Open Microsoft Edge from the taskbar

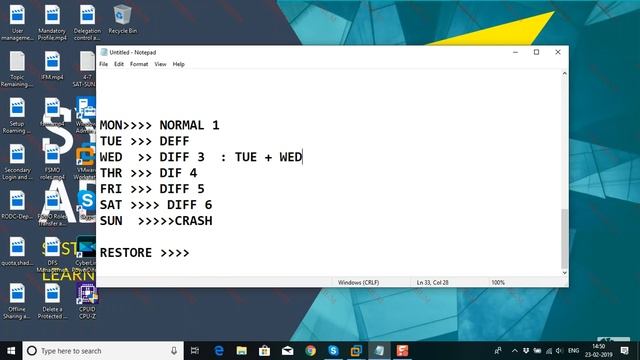click(x=219, y=351)
